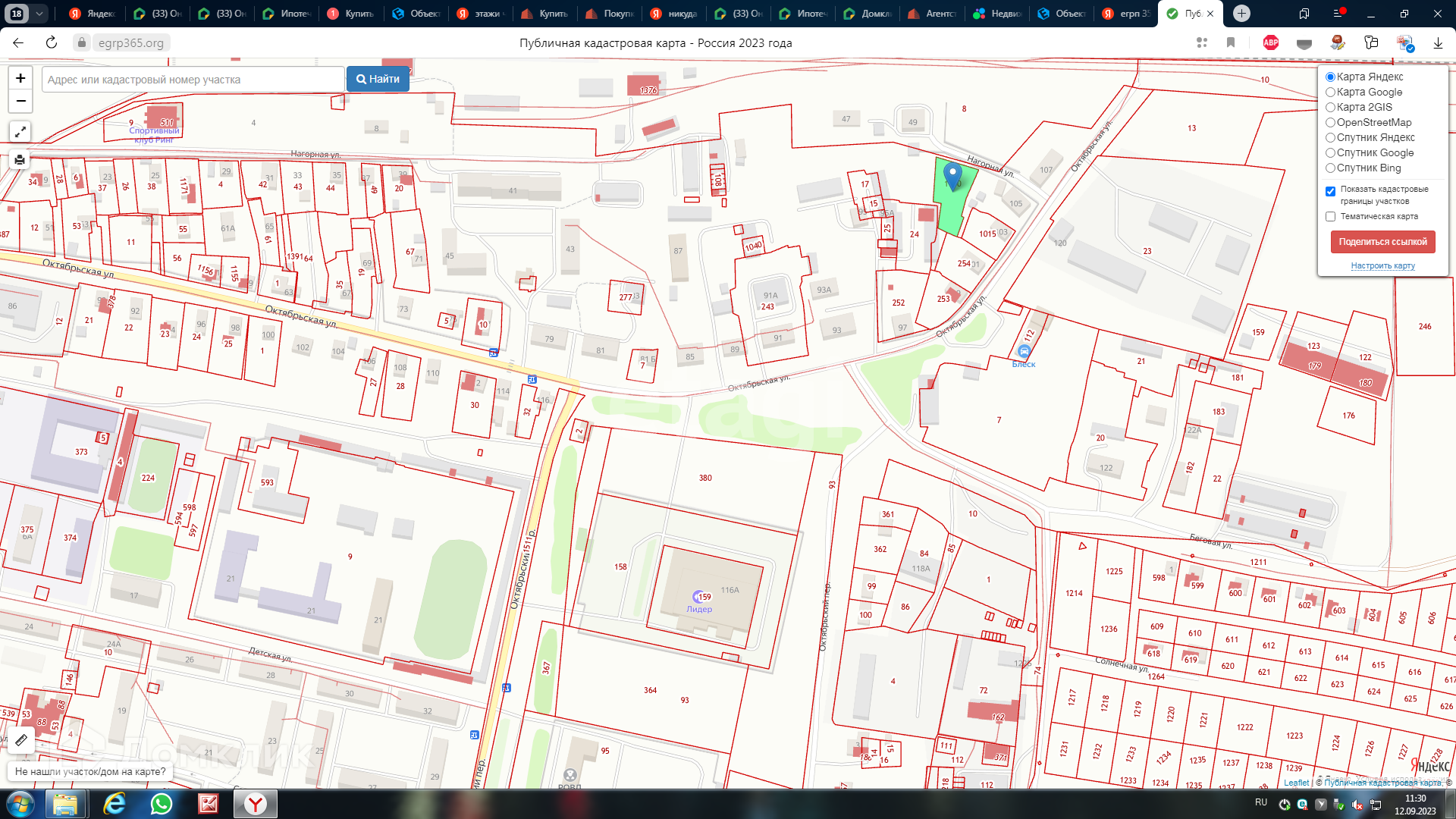Image resolution: width=1456 pixels, height=819 pixels.
Task: Switch to the егрп 35 tab
Action: [x=1126, y=14]
